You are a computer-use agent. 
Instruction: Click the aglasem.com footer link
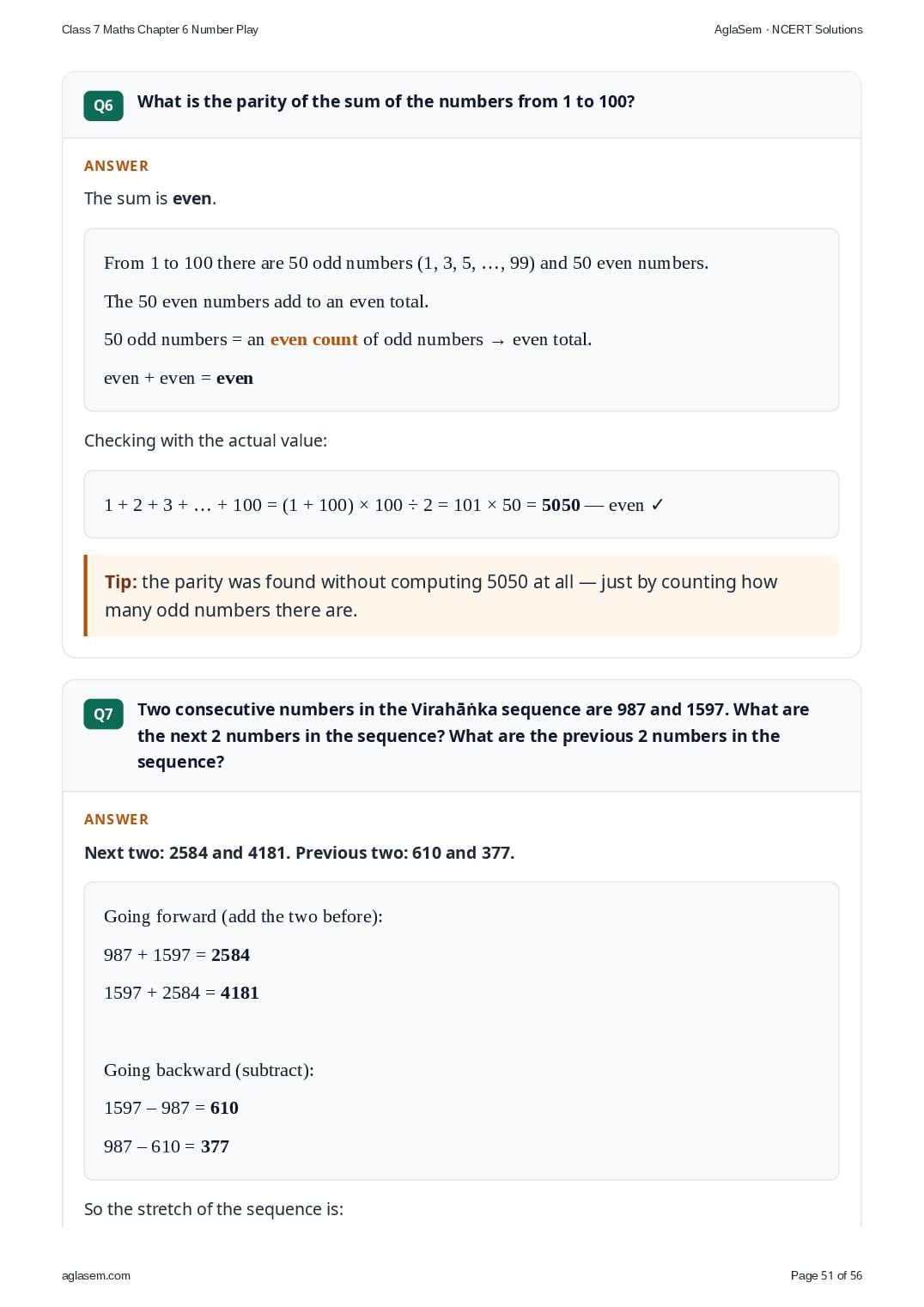pyautogui.click(x=96, y=1275)
